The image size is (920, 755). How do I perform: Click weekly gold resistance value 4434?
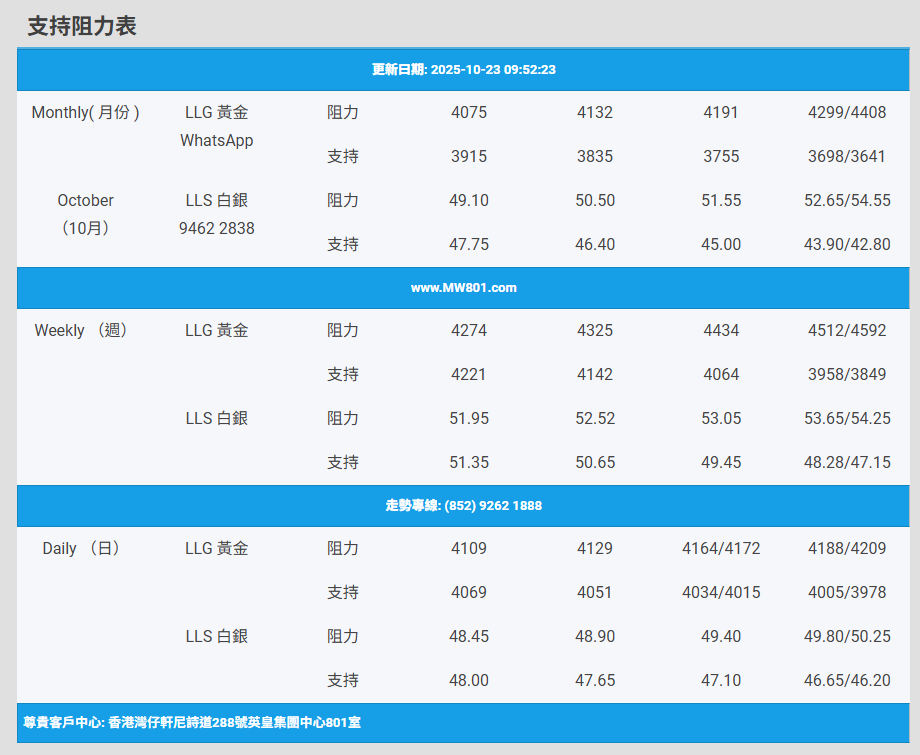[721, 330]
